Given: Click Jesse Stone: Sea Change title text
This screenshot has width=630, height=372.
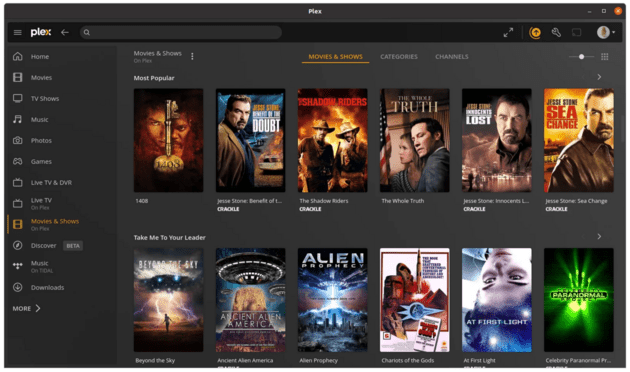Looking at the screenshot, I should [576, 201].
